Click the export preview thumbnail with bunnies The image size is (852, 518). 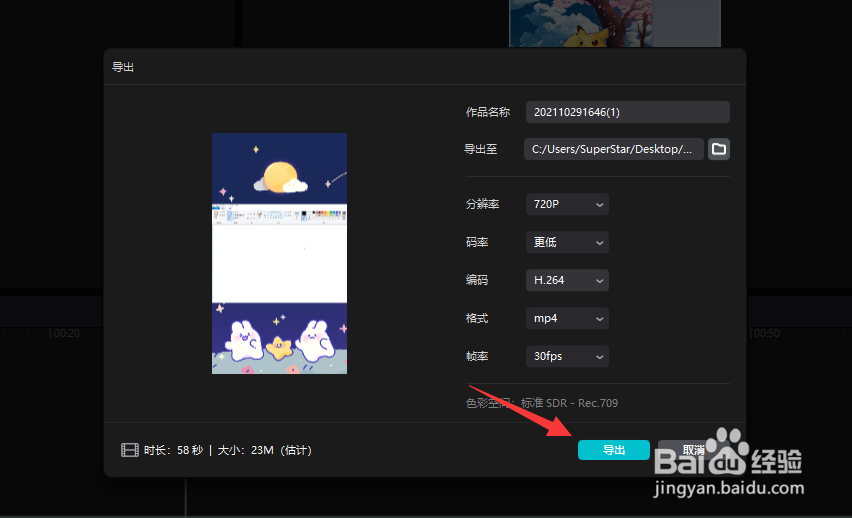point(279,253)
